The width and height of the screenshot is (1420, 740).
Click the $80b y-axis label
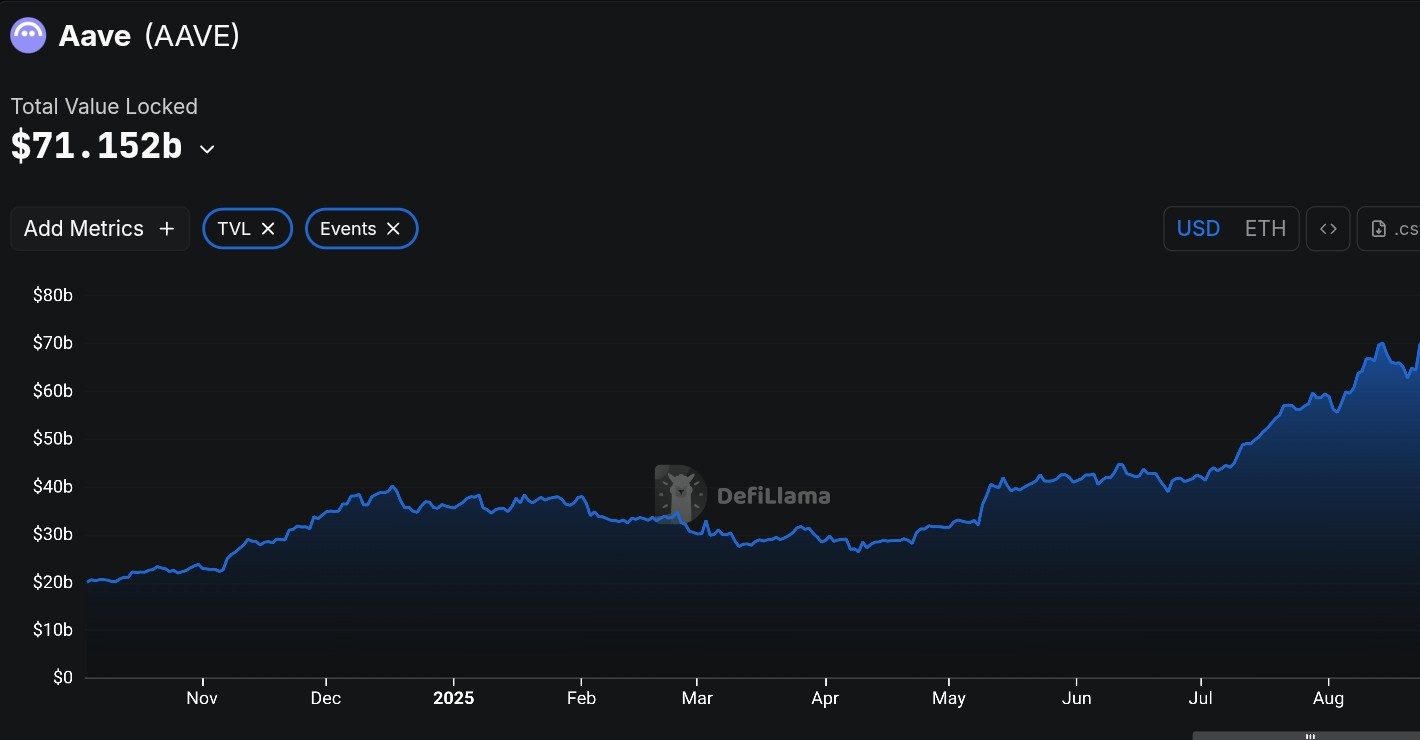53,295
